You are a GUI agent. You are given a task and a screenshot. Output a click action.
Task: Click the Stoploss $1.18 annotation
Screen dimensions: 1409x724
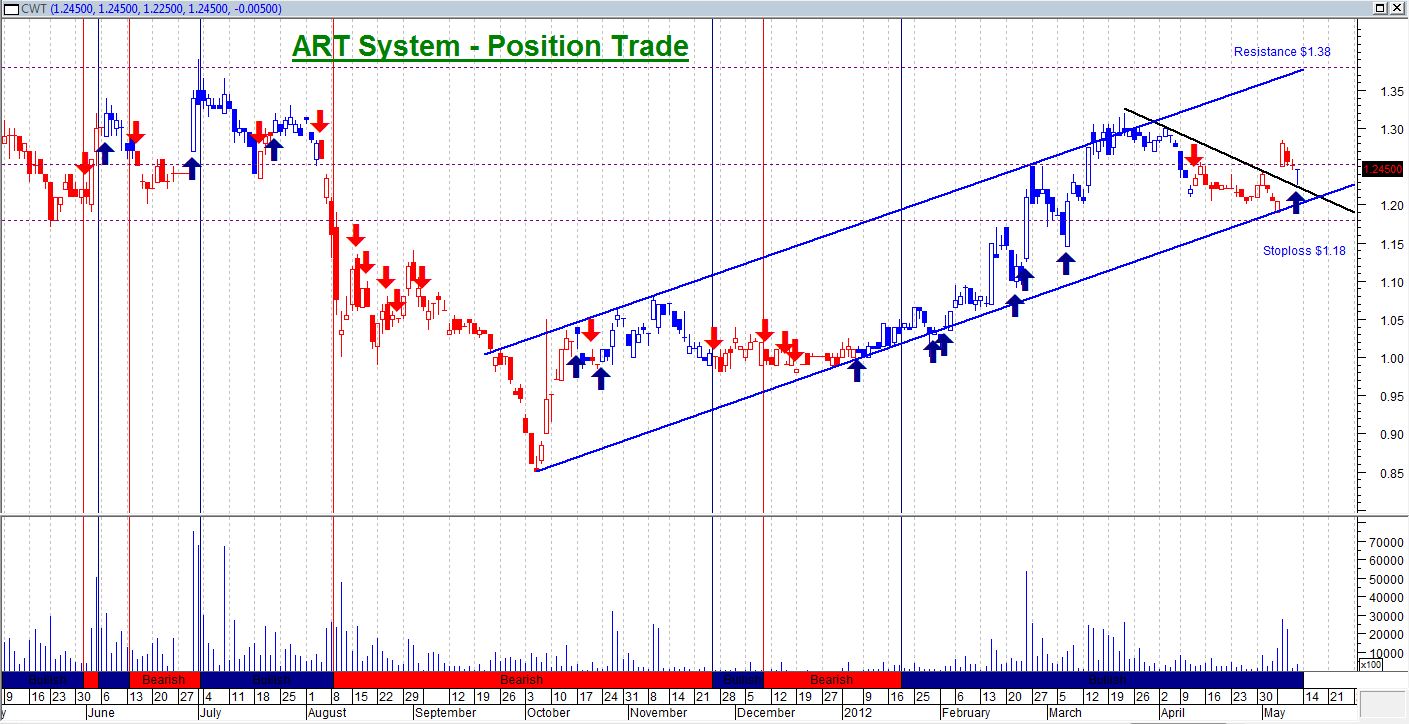click(x=1305, y=251)
